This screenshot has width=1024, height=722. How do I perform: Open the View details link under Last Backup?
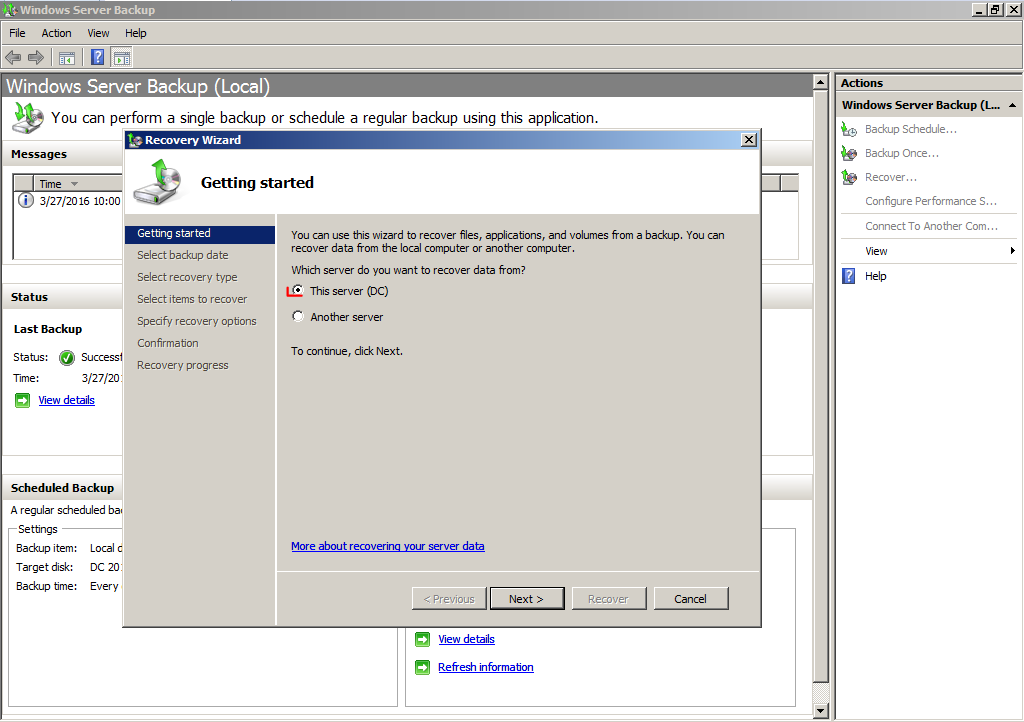coord(67,400)
